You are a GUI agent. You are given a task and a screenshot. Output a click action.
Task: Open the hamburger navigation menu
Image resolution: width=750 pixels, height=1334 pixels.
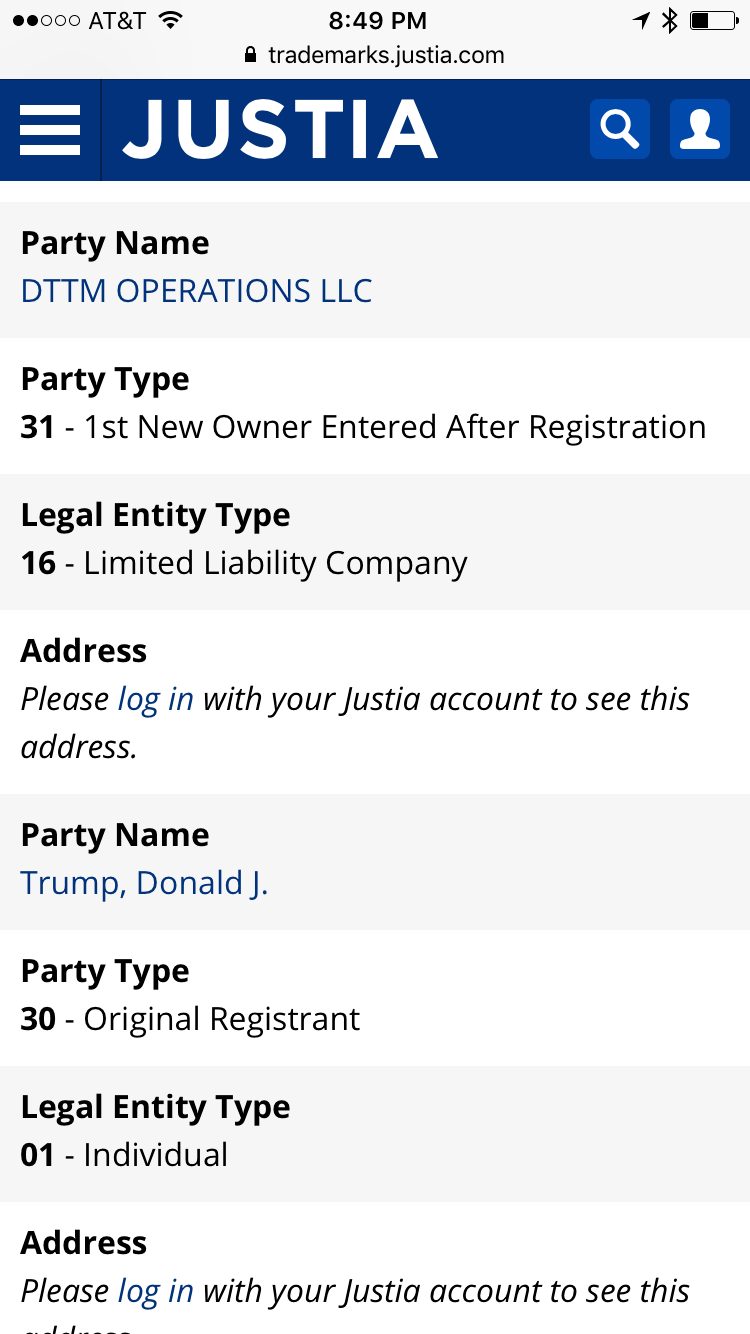pyautogui.click(x=50, y=130)
